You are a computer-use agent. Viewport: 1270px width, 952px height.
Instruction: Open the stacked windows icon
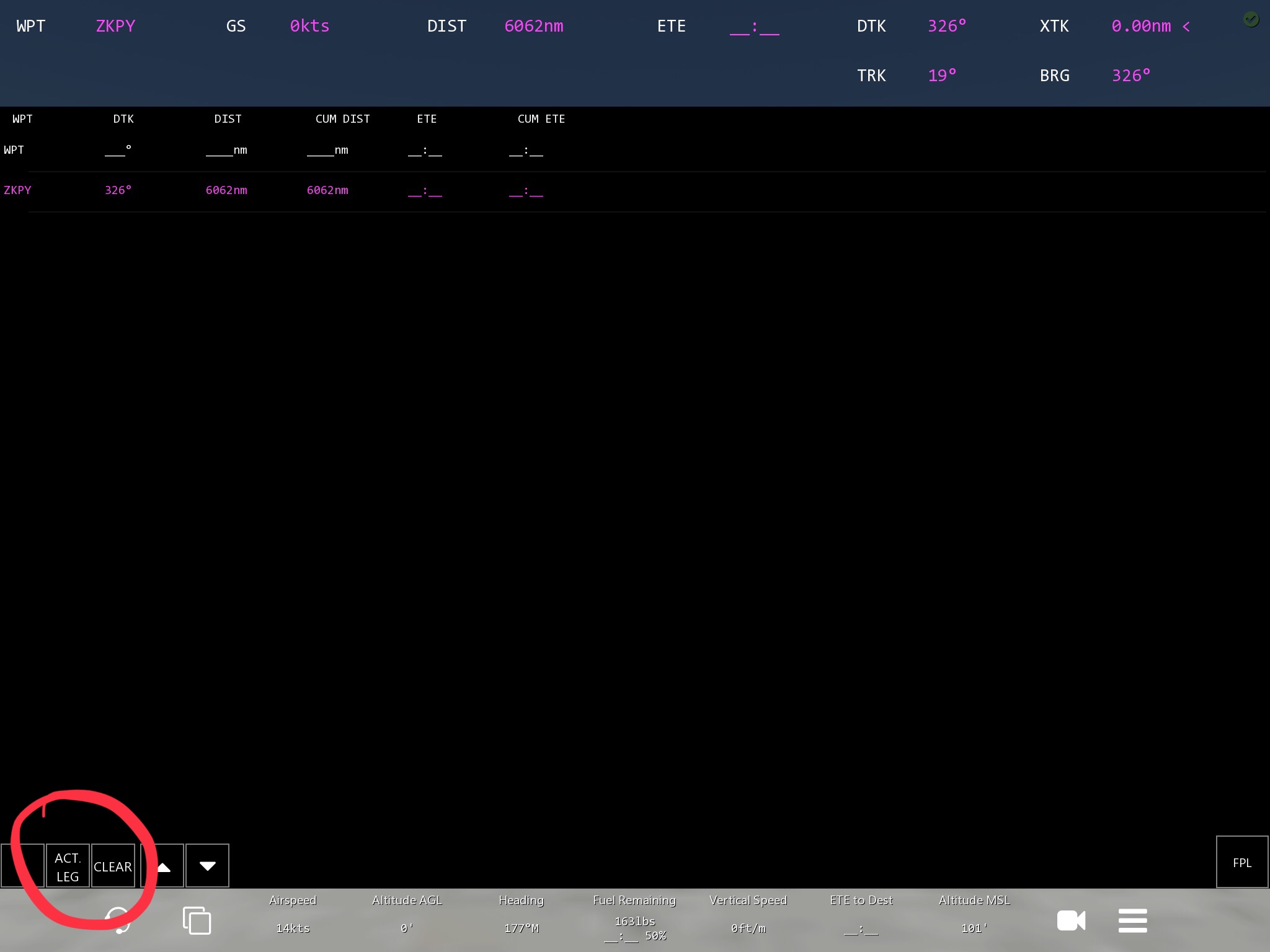pyautogui.click(x=197, y=920)
